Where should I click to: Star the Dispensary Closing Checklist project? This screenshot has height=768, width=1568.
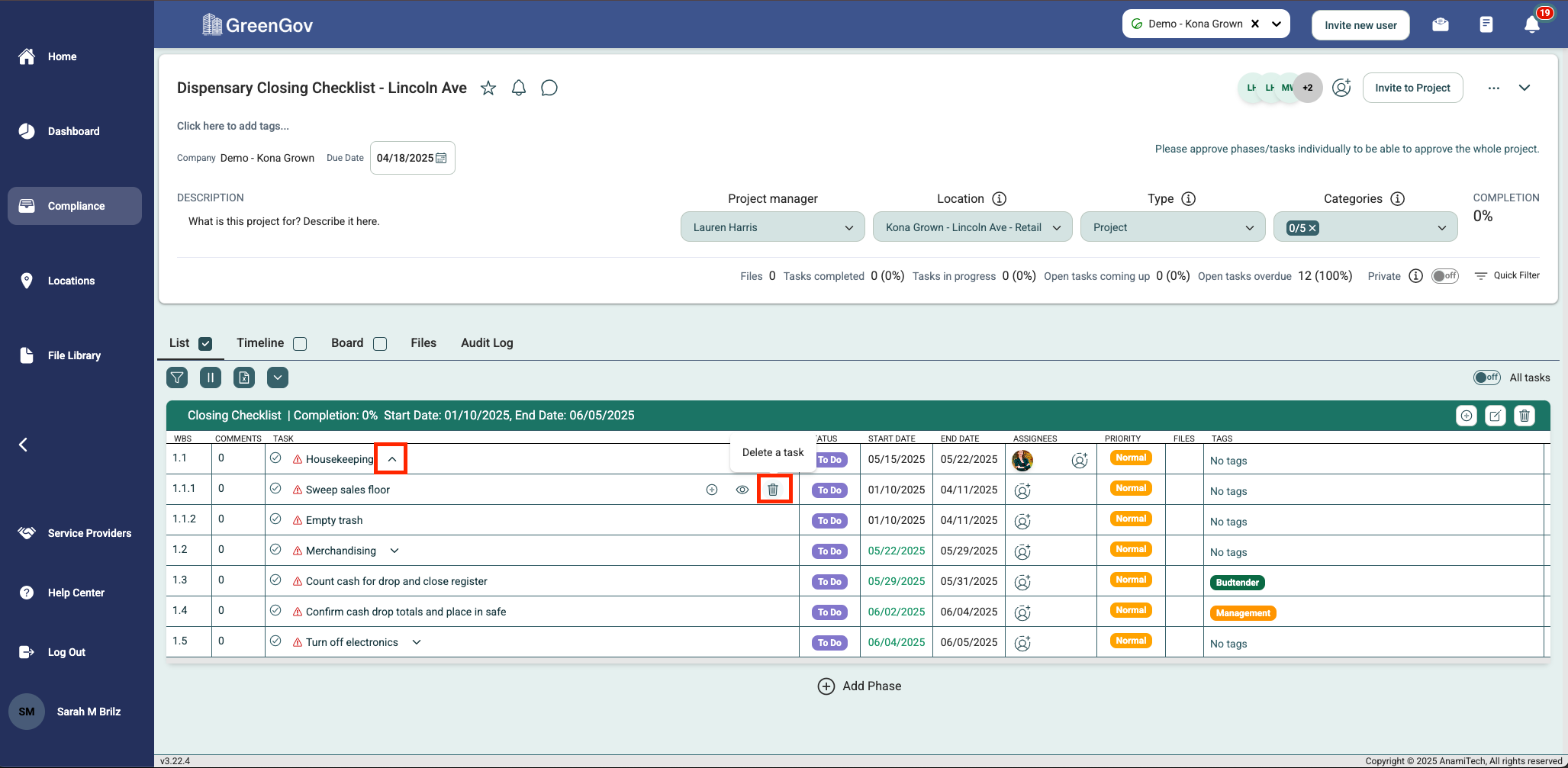point(488,88)
